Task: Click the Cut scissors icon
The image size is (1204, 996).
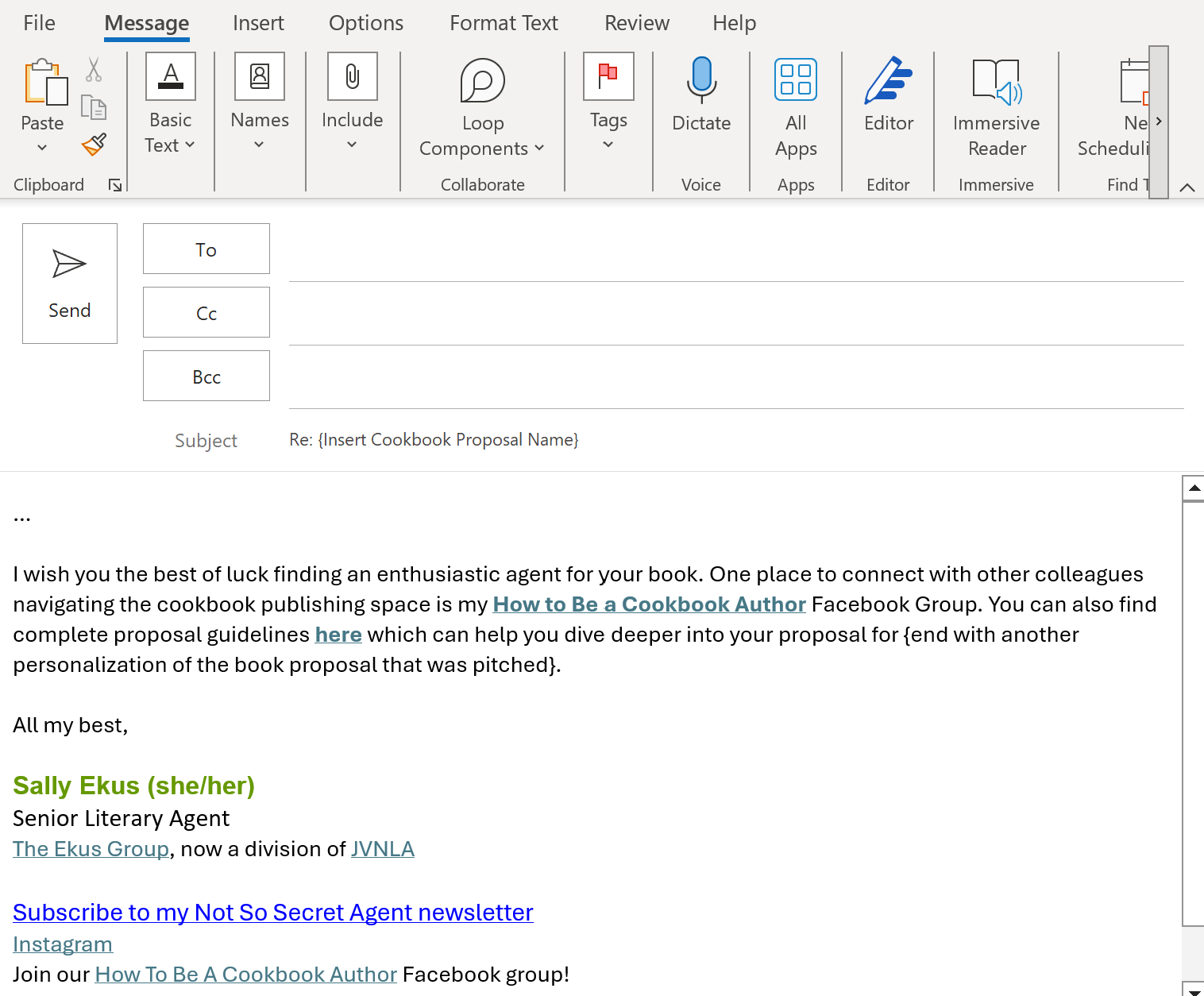Action: pyautogui.click(x=94, y=69)
